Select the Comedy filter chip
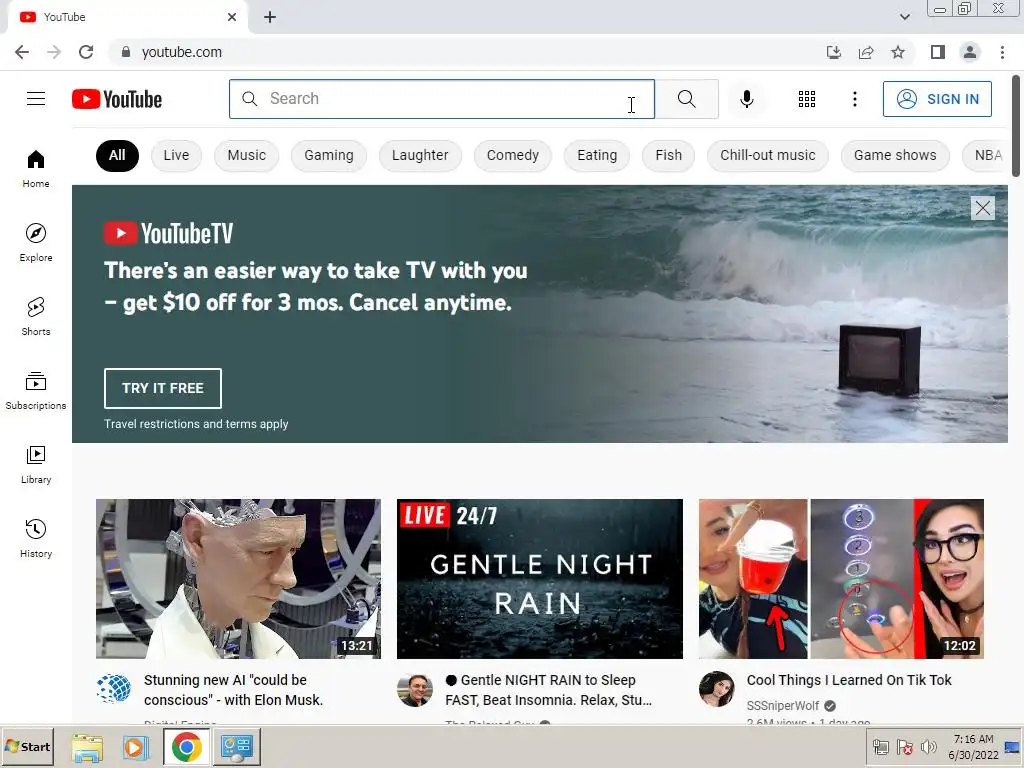Viewport: 1024px width, 768px height. click(513, 155)
